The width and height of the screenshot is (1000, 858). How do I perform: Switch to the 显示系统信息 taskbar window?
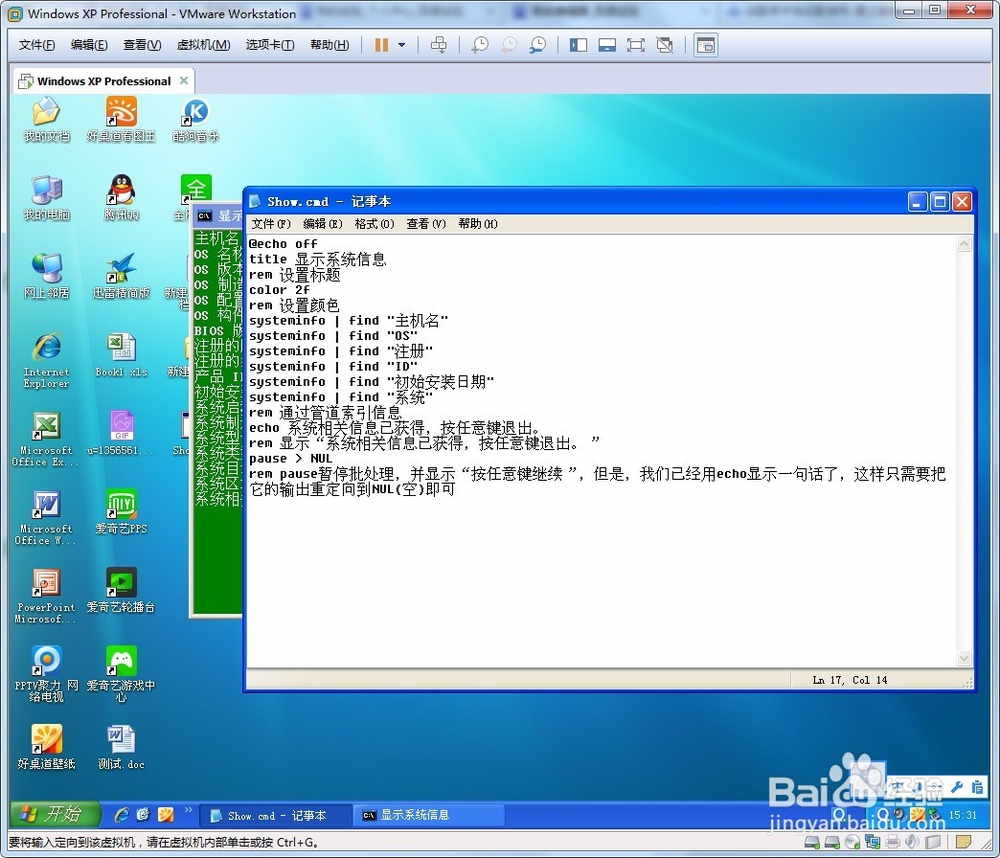[x=428, y=814]
